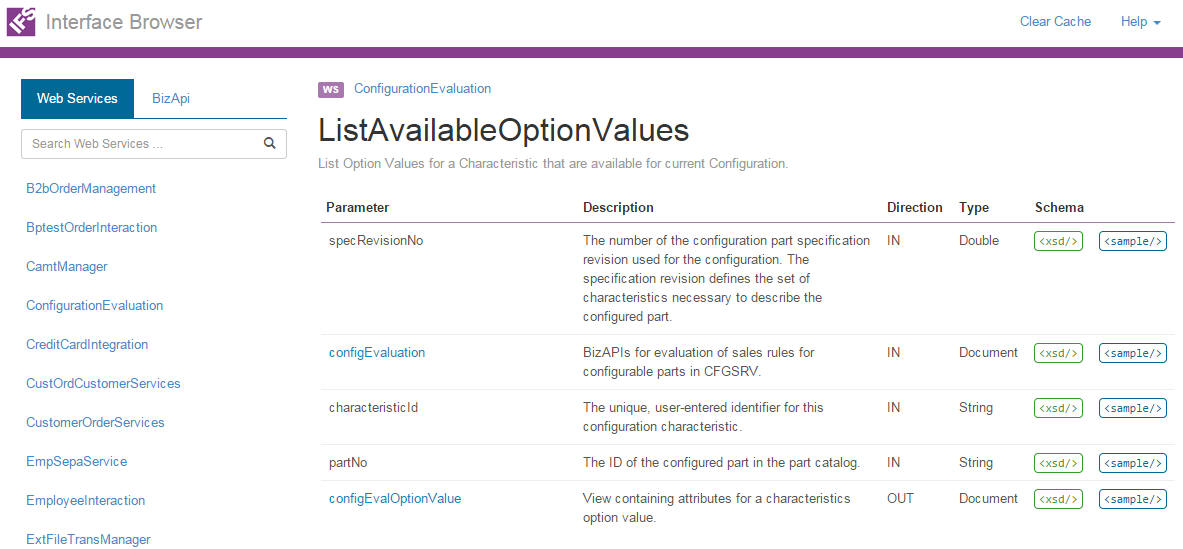Select the Web Services tab
Image resolution: width=1183 pixels, height=549 pixels.
coord(77,98)
